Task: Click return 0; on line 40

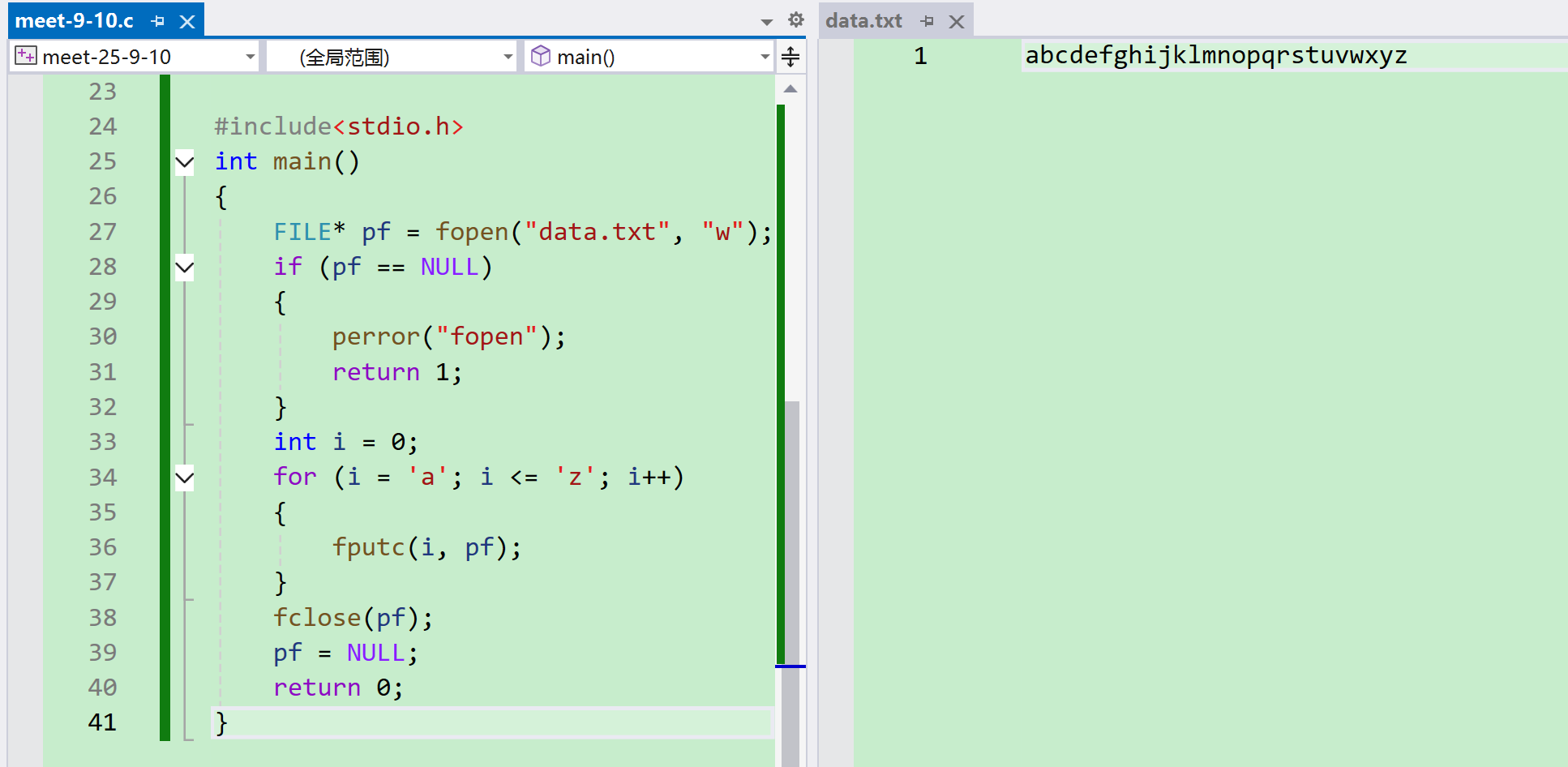Action: coord(338,688)
